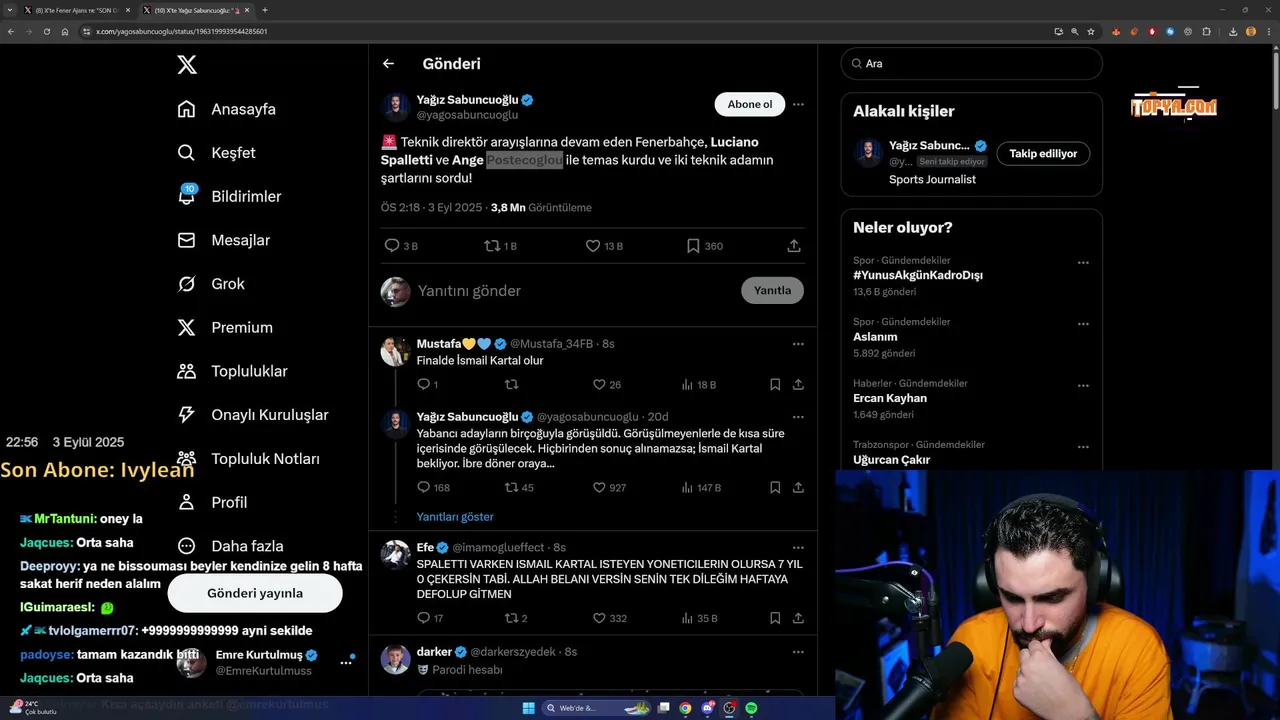The height and width of the screenshot is (720, 1280).
Task: Click the Takip ediliyor button
Action: [x=1043, y=154]
